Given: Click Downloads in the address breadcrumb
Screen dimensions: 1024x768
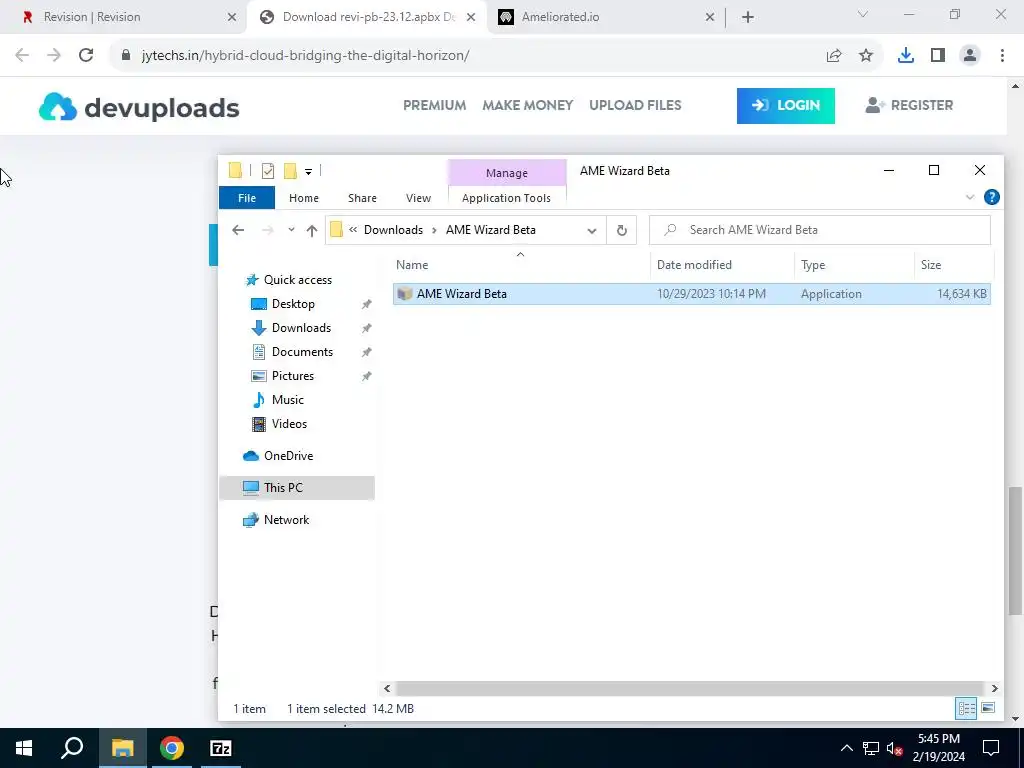Looking at the screenshot, I should (393, 230).
